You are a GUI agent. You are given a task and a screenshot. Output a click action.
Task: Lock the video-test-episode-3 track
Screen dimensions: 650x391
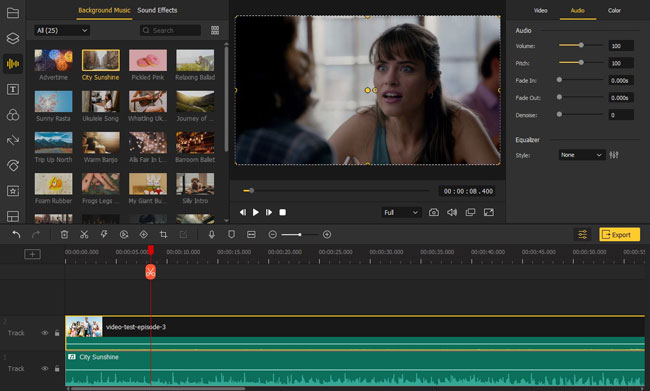[x=57, y=333]
